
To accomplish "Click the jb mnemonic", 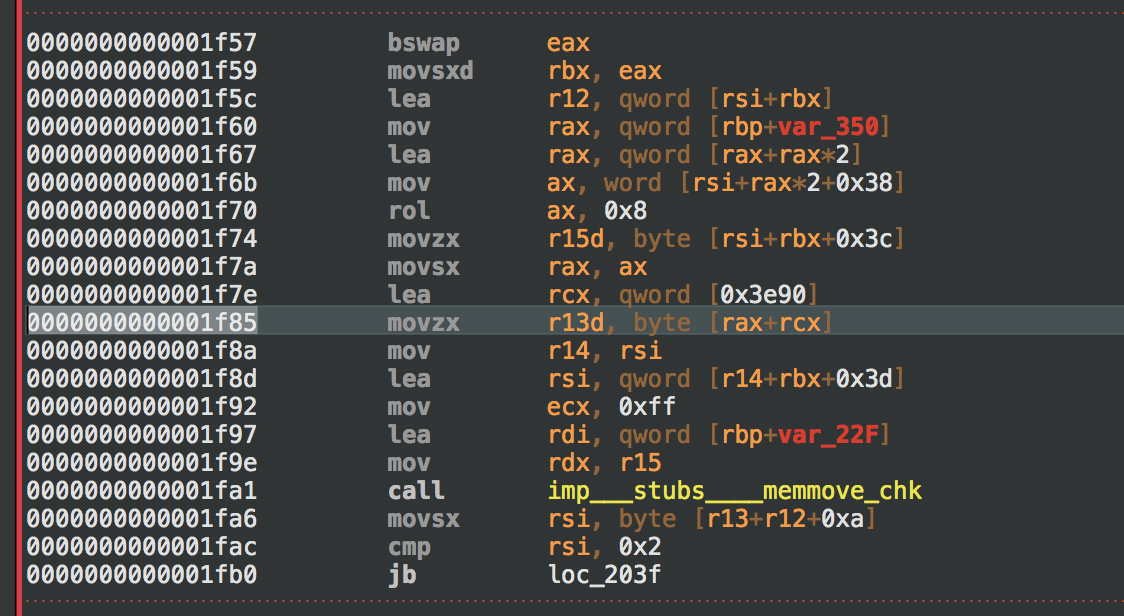I will (402, 574).
